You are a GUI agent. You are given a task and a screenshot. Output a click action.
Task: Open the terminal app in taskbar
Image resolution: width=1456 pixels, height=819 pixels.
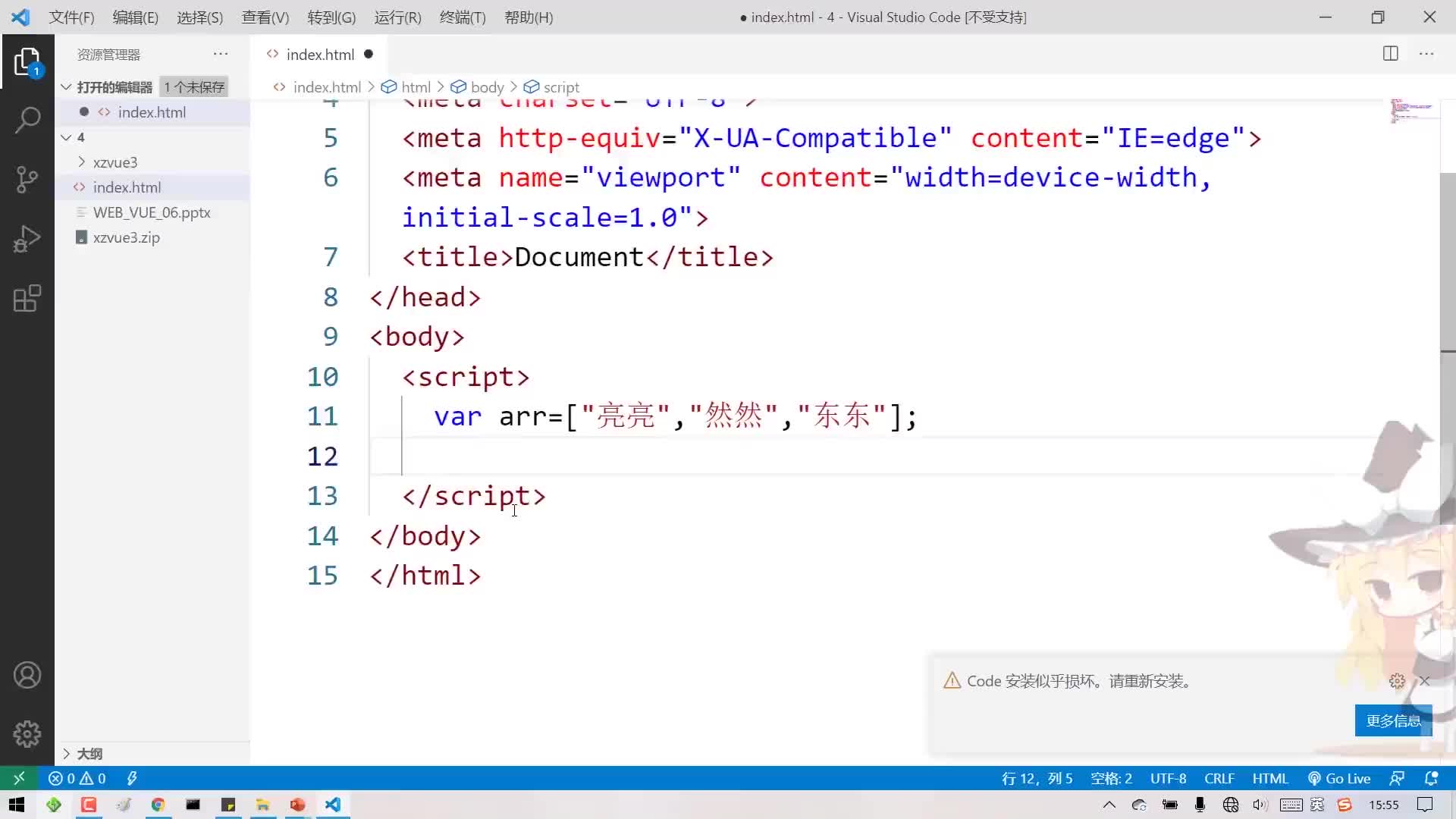point(193,805)
